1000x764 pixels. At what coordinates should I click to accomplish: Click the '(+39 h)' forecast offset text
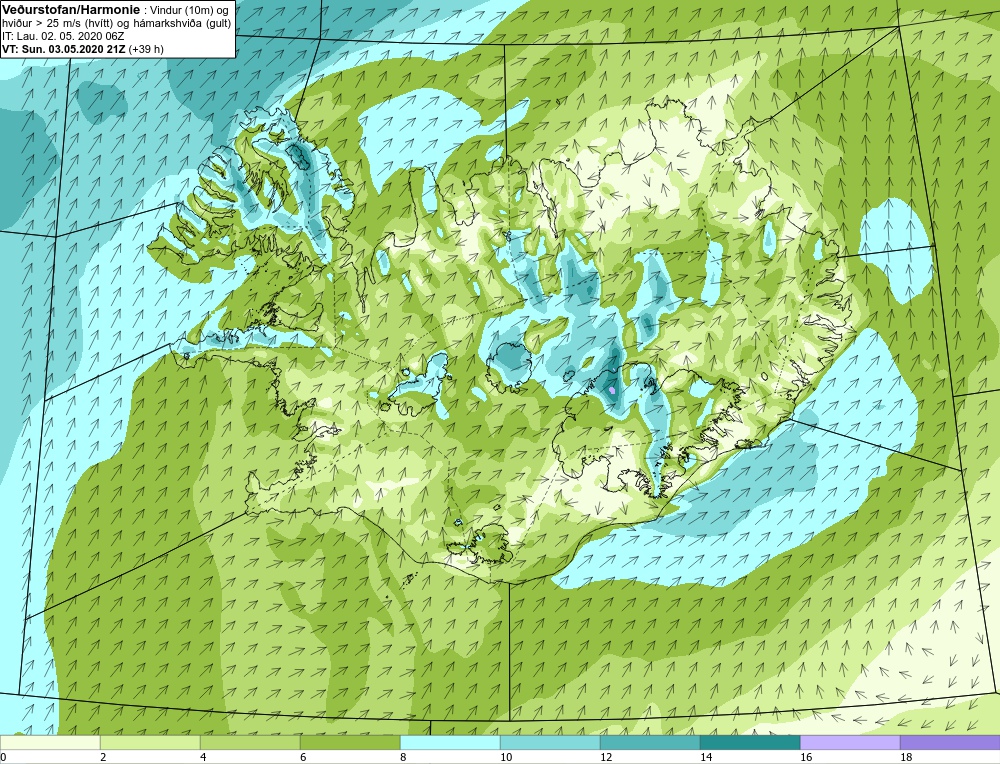(x=146, y=48)
